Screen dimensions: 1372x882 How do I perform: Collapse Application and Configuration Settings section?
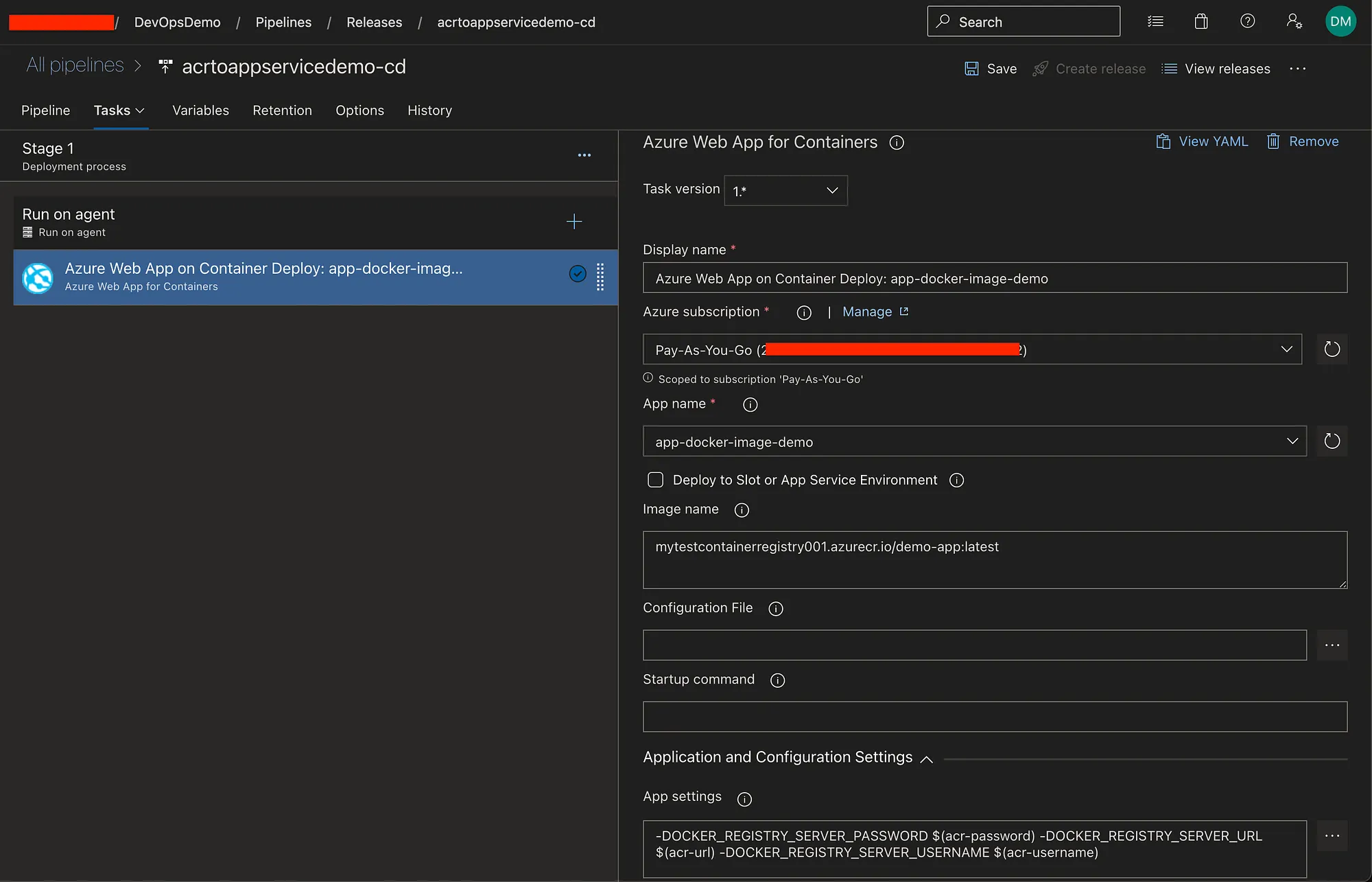[x=926, y=758]
